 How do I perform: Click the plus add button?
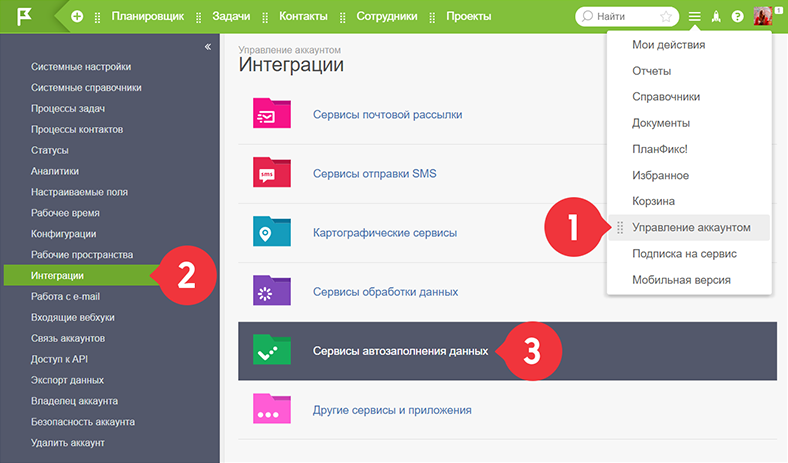click(x=77, y=17)
